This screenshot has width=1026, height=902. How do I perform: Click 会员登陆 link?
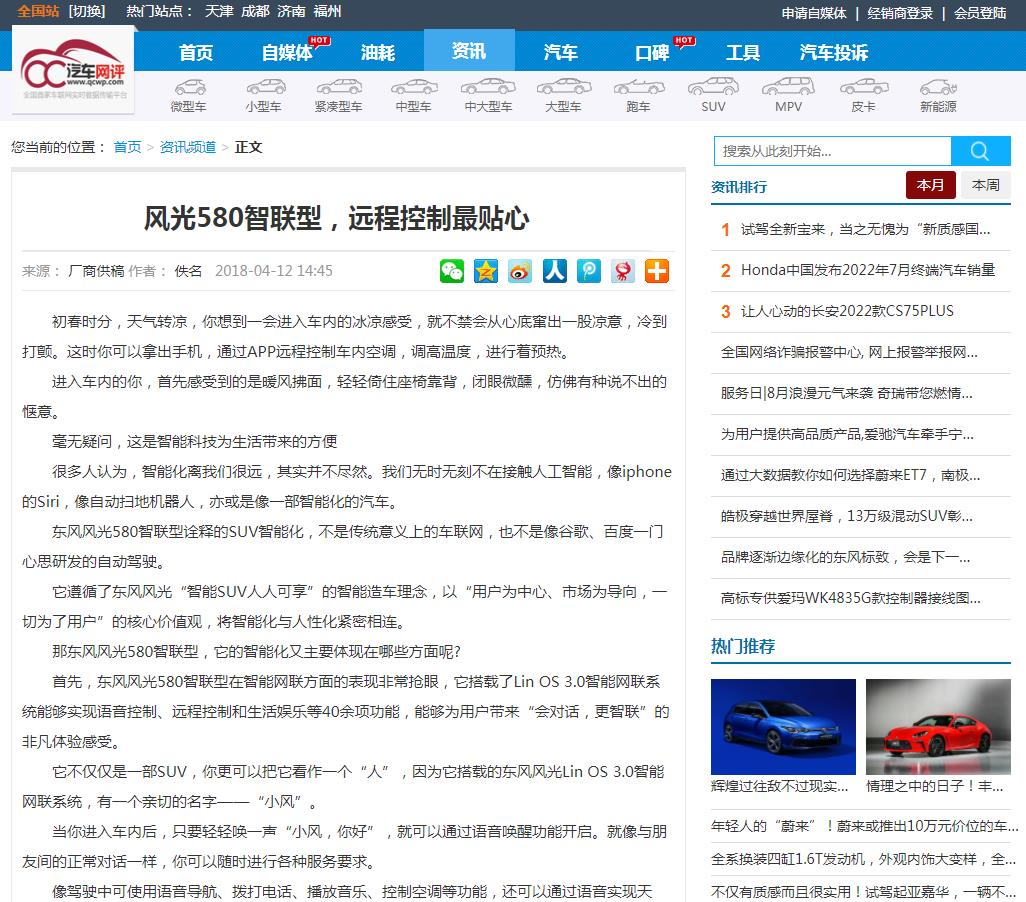tap(980, 13)
